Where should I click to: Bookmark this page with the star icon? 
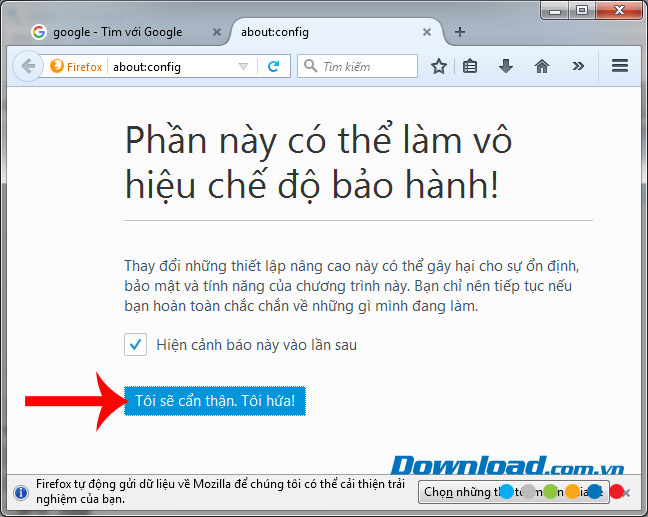point(438,66)
